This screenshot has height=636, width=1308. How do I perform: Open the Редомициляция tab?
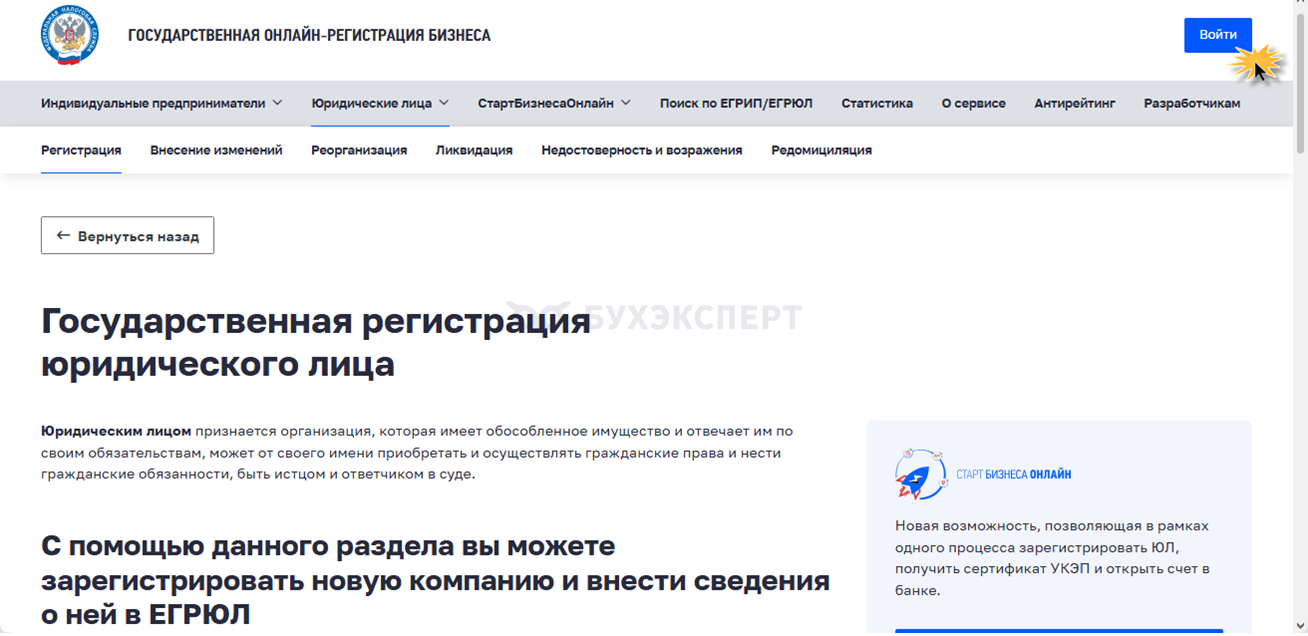(821, 150)
